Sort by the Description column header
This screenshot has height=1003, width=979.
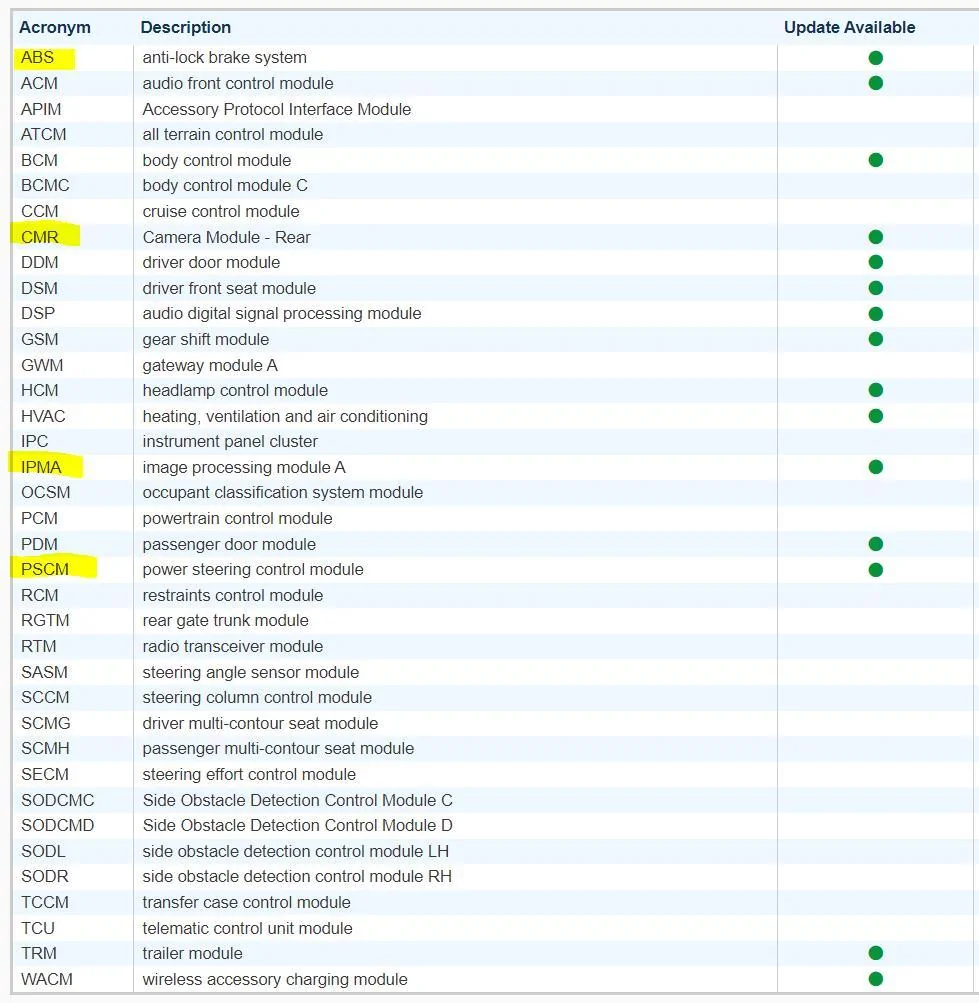(186, 28)
